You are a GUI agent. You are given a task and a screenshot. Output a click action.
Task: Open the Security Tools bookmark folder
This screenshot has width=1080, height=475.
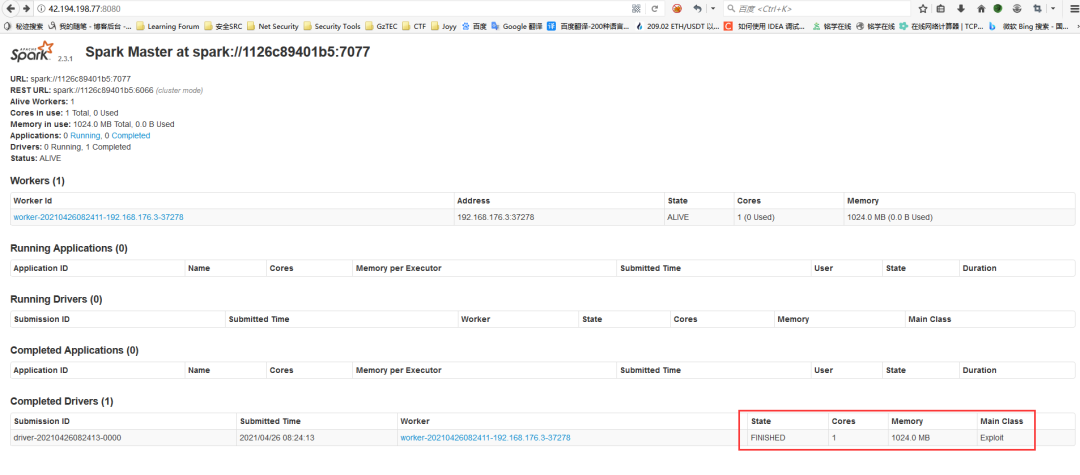[331, 26]
